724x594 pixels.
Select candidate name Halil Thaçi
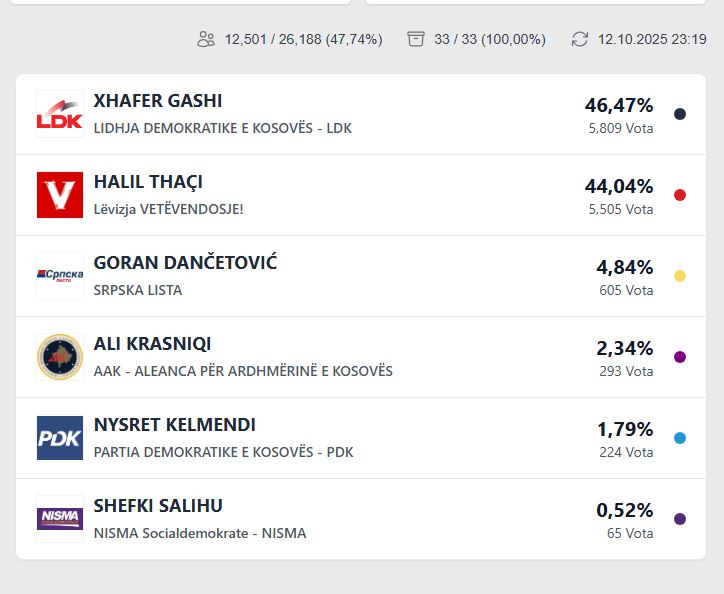[148, 182]
